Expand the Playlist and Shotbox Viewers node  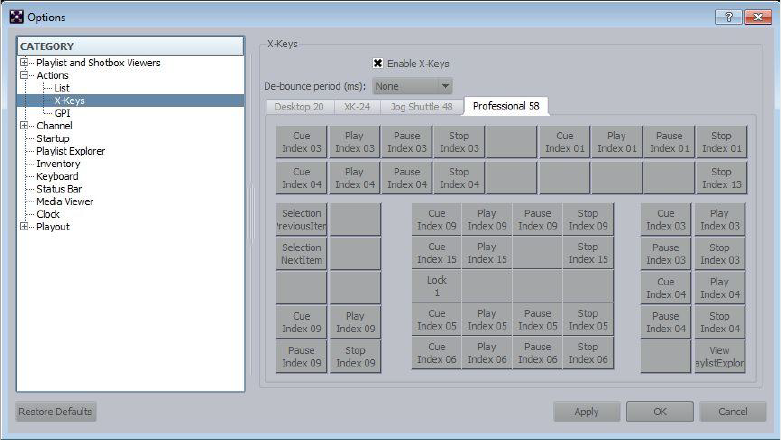point(24,62)
